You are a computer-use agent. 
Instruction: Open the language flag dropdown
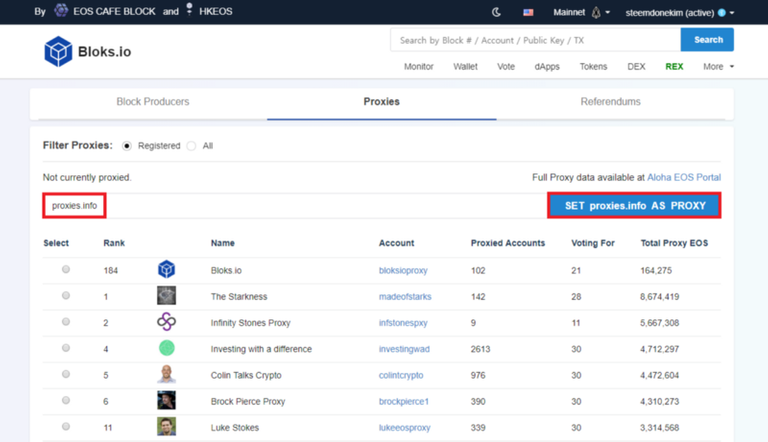(528, 12)
